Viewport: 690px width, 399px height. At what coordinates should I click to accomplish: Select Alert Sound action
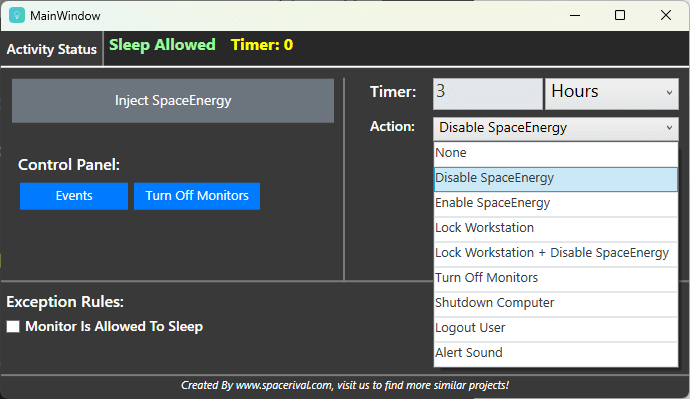coord(556,354)
